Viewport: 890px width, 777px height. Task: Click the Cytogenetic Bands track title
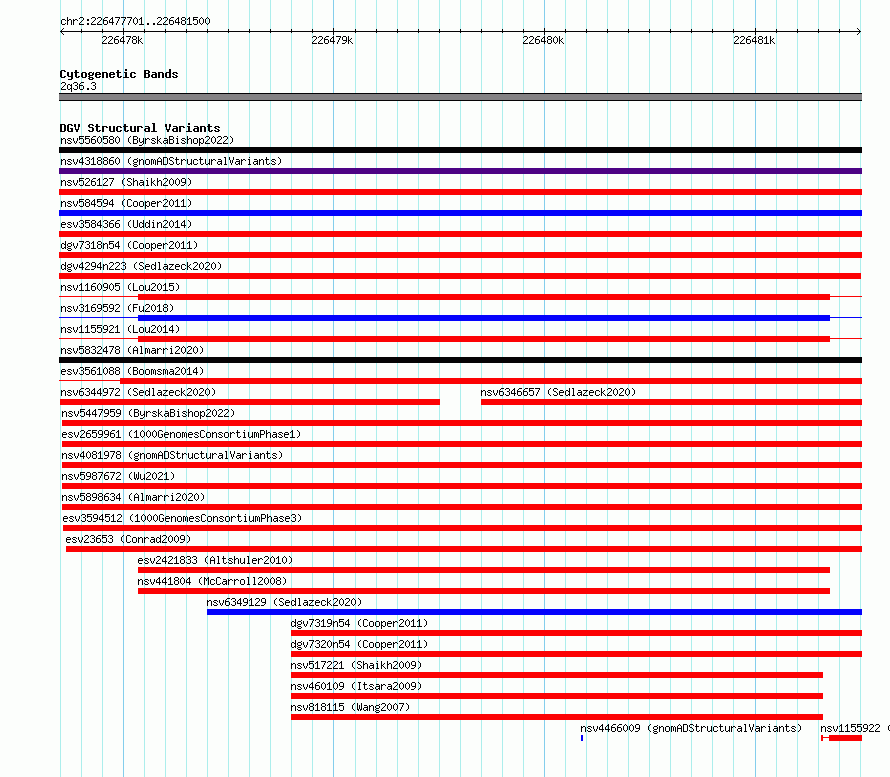point(119,74)
